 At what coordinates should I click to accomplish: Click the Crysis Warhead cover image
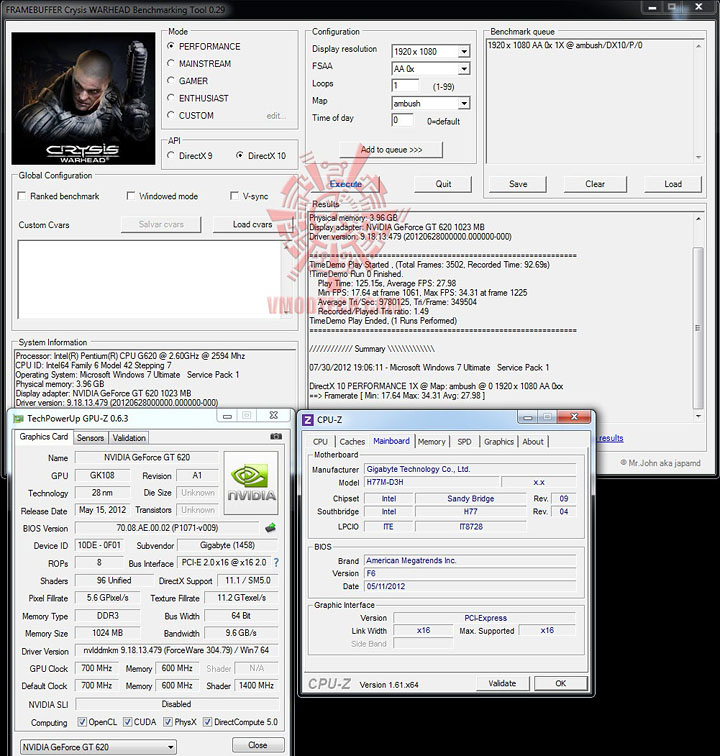[x=83, y=99]
